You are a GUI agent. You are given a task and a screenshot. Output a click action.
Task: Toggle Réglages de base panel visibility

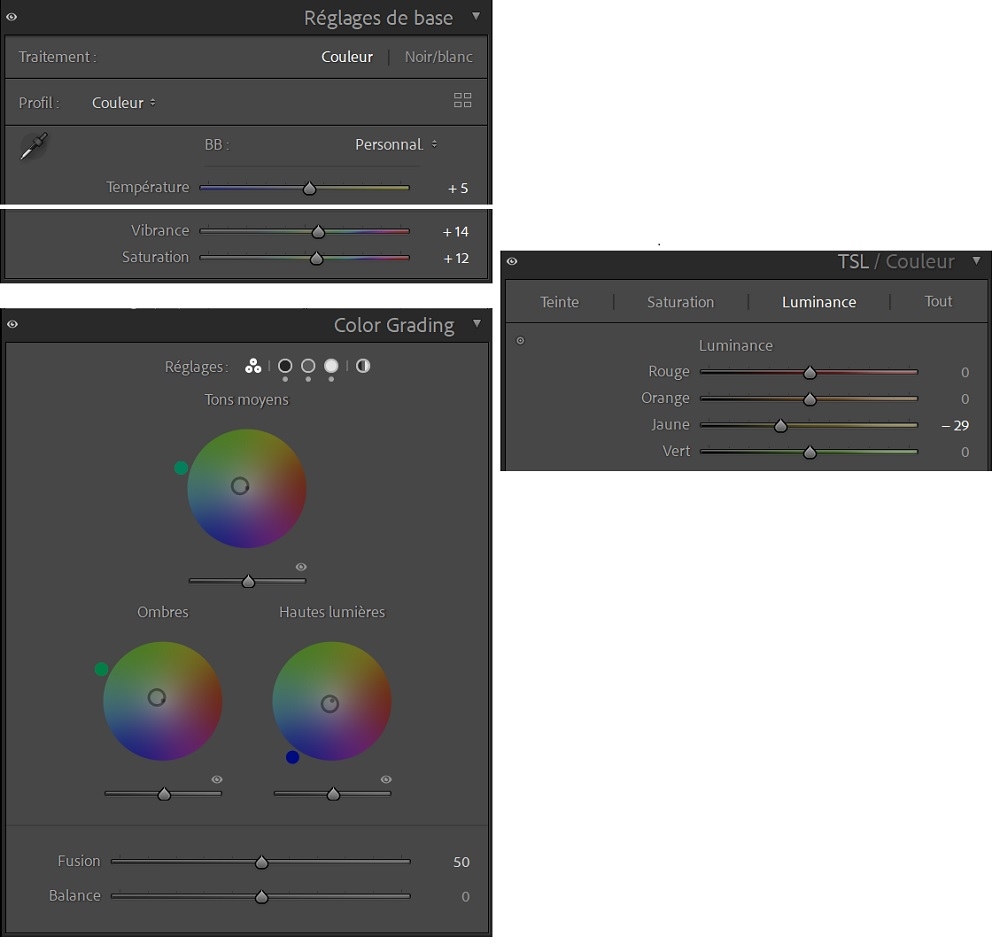tap(11, 17)
